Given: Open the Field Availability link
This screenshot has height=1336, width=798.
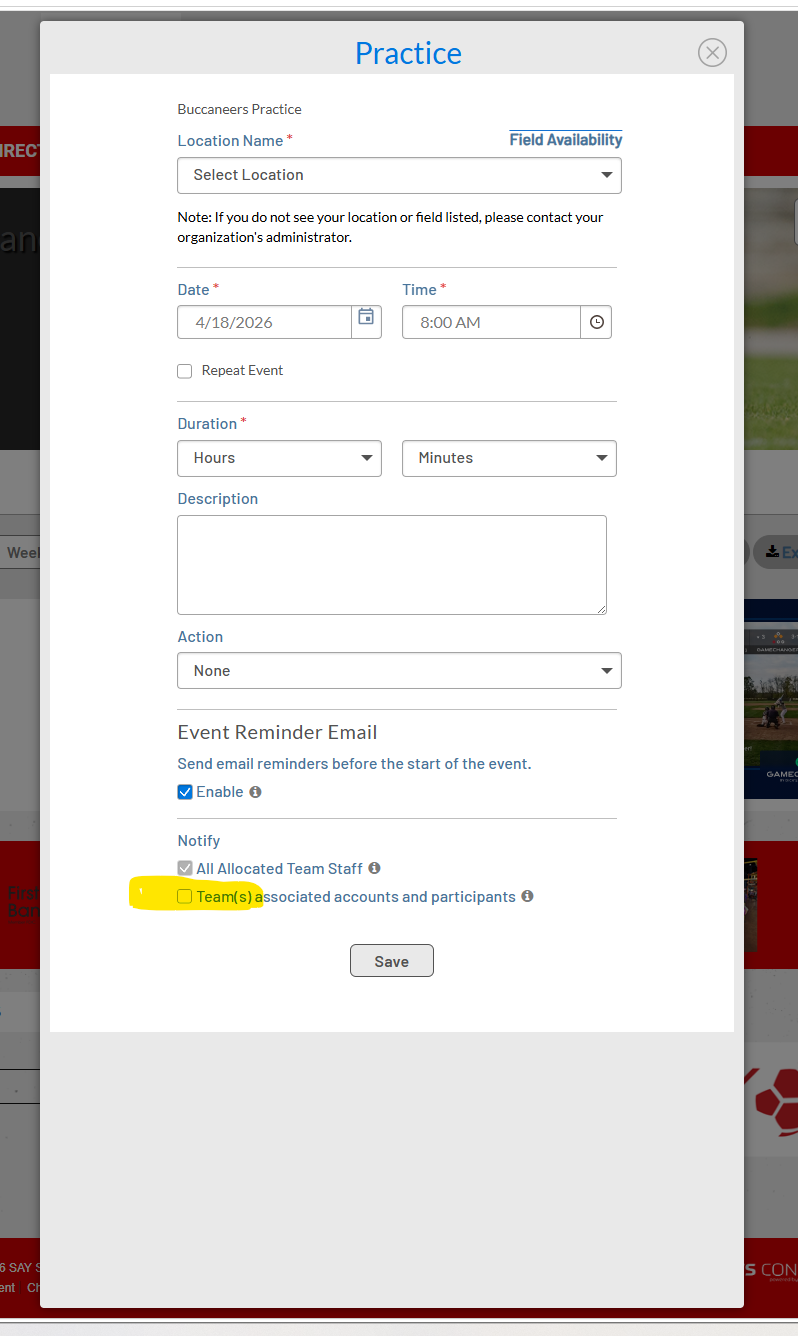Looking at the screenshot, I should click(565, 140).
